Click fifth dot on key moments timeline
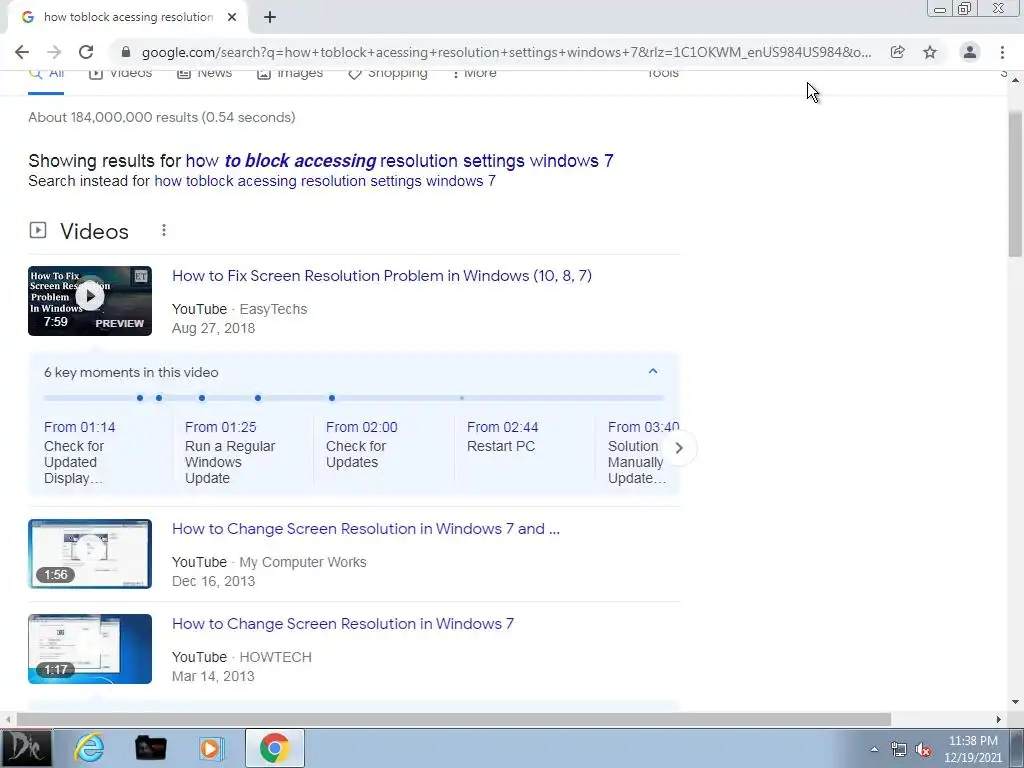Image resolution: width=1024 pixels, height=768 pixels. (x=332, y=398)
